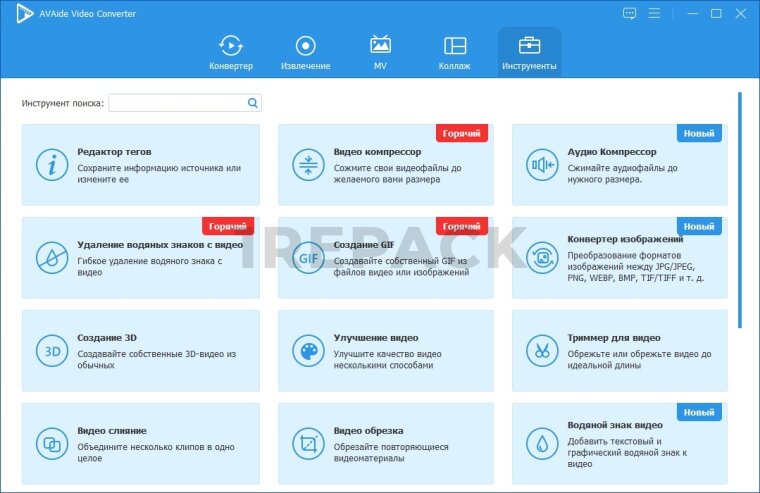Click the magnifier search button
This screenshot has height=493, width=760.
253,103
